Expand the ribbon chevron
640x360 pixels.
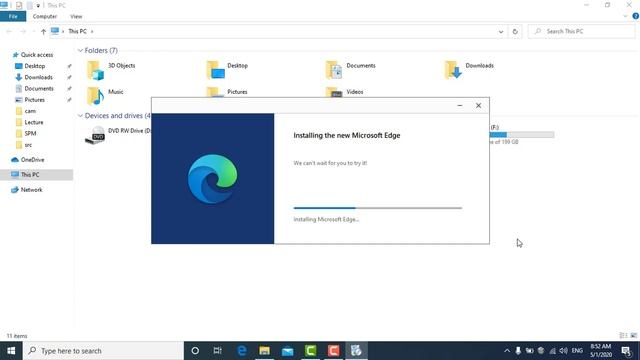(x=625, y=16)
